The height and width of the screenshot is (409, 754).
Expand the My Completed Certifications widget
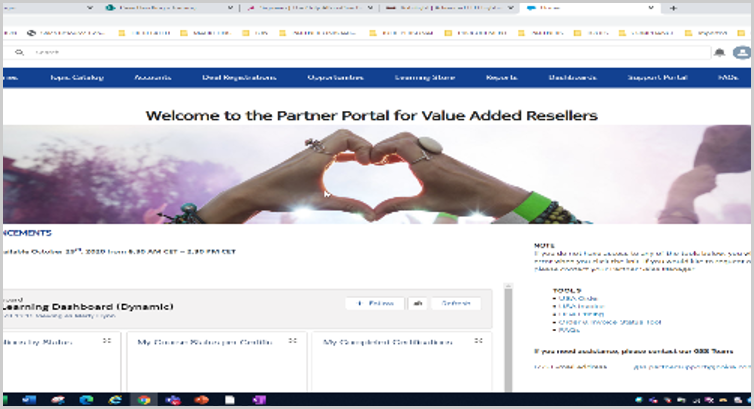tap(480, 341)
